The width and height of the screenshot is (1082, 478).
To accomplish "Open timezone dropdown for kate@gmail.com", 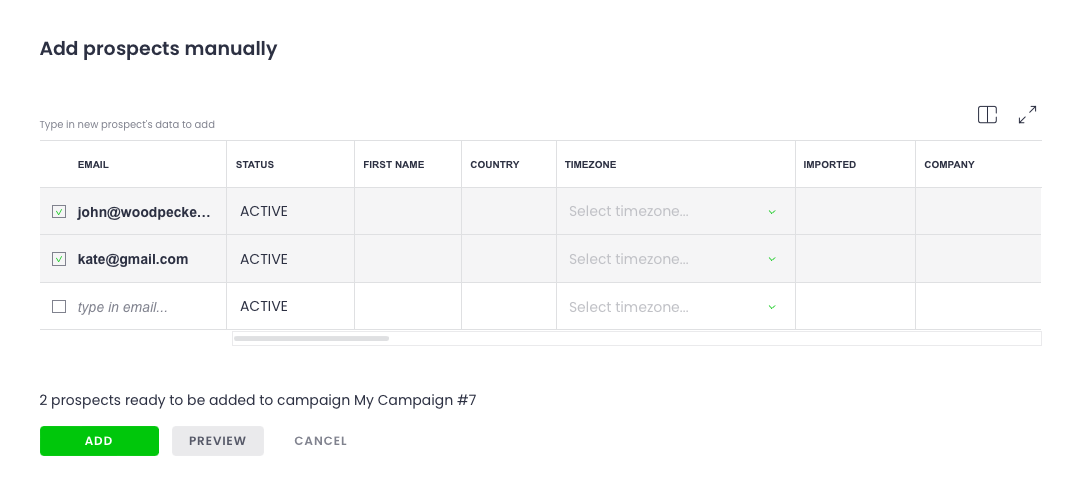I will click(x=674, y=259).
